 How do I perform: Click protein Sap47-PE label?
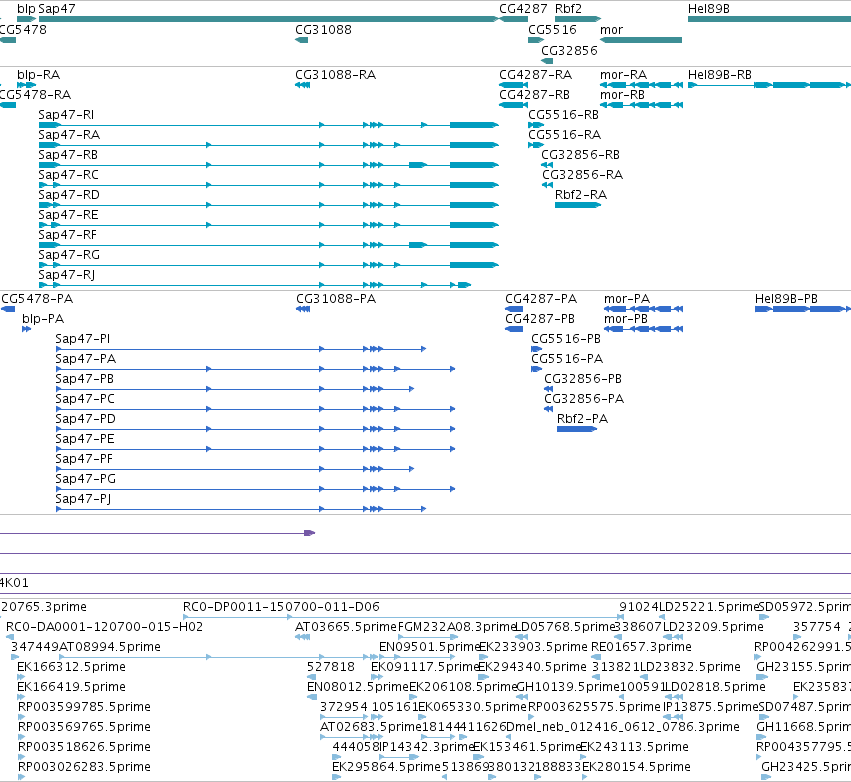point(85,439)
